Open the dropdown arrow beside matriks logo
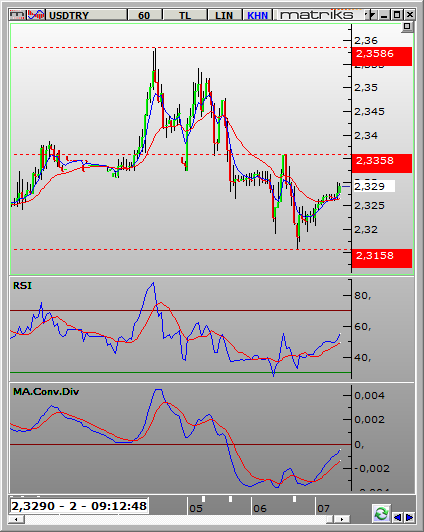Screen dimensions: 424x532 pos(372,15)
